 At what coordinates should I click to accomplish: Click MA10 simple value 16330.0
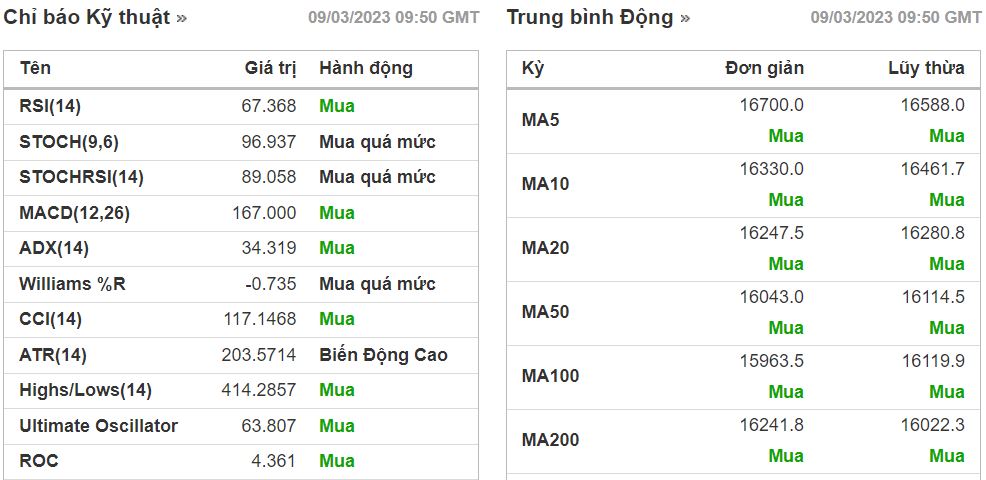click(x=772, y=169)
